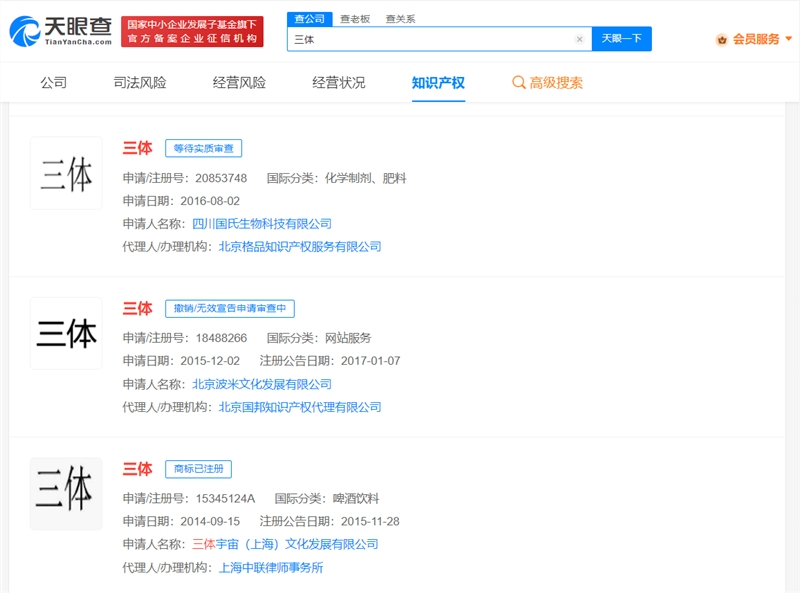Click registration announcement date 2015-11-28
This screenshot has height=593, width=800.
pyautogui.click(x=370, y=521)
